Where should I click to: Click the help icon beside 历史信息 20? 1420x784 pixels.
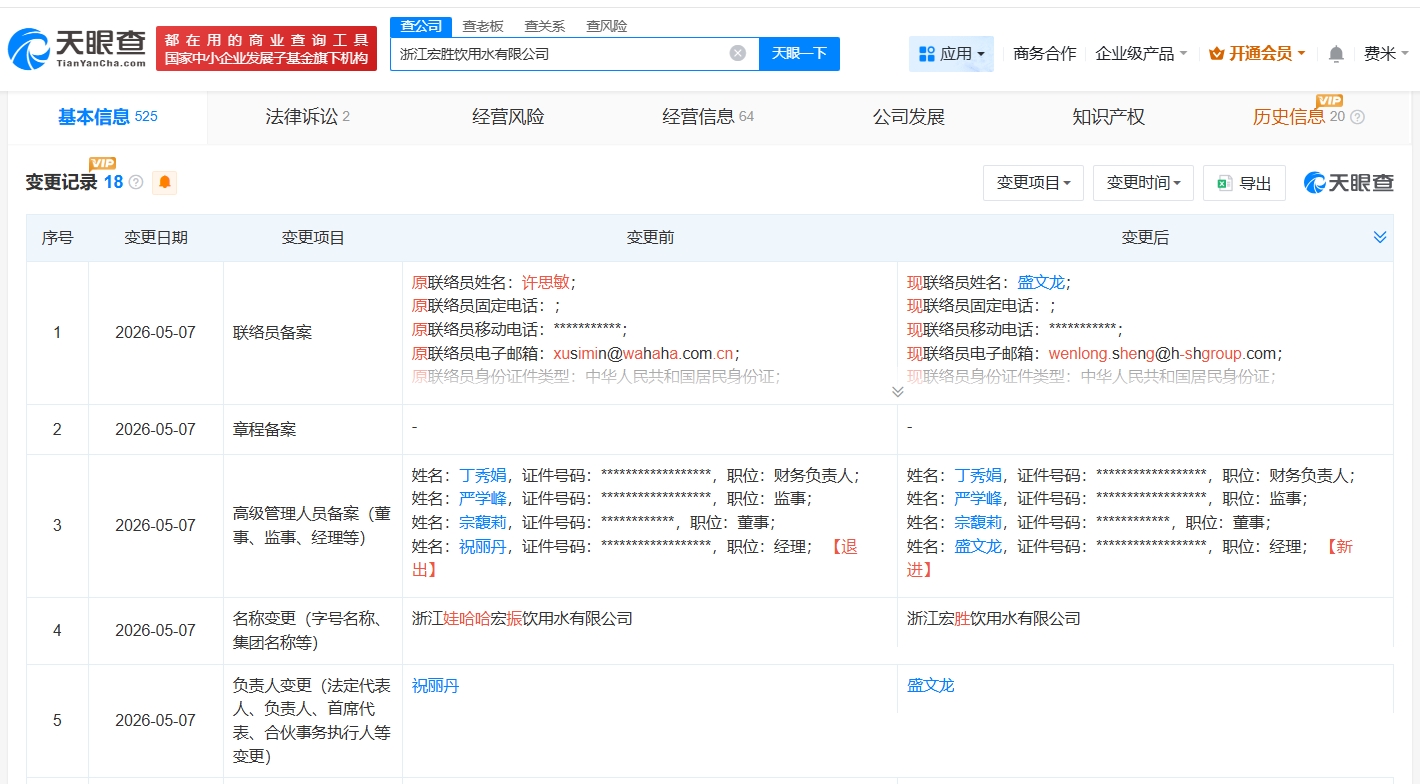[1357, 117]
